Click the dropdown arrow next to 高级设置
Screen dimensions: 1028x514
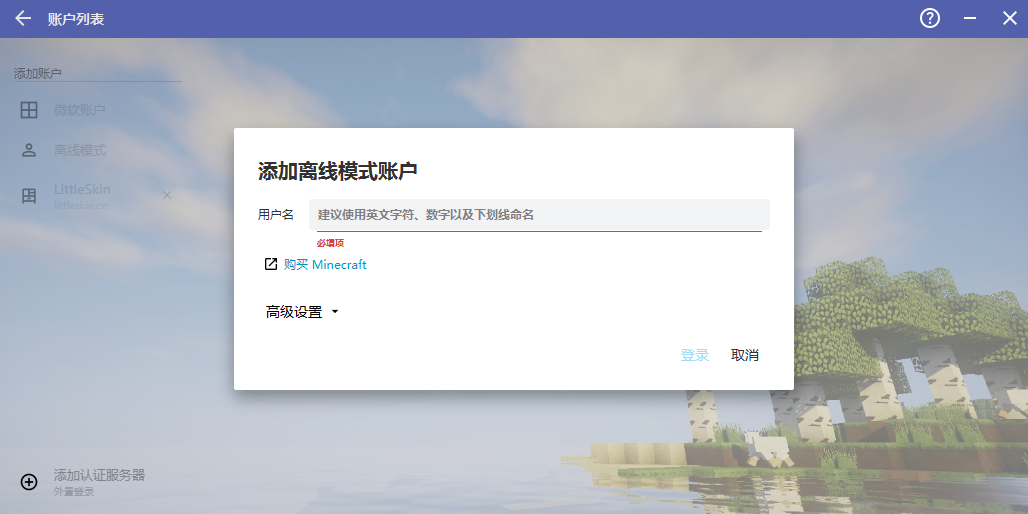tap(335, 312)
